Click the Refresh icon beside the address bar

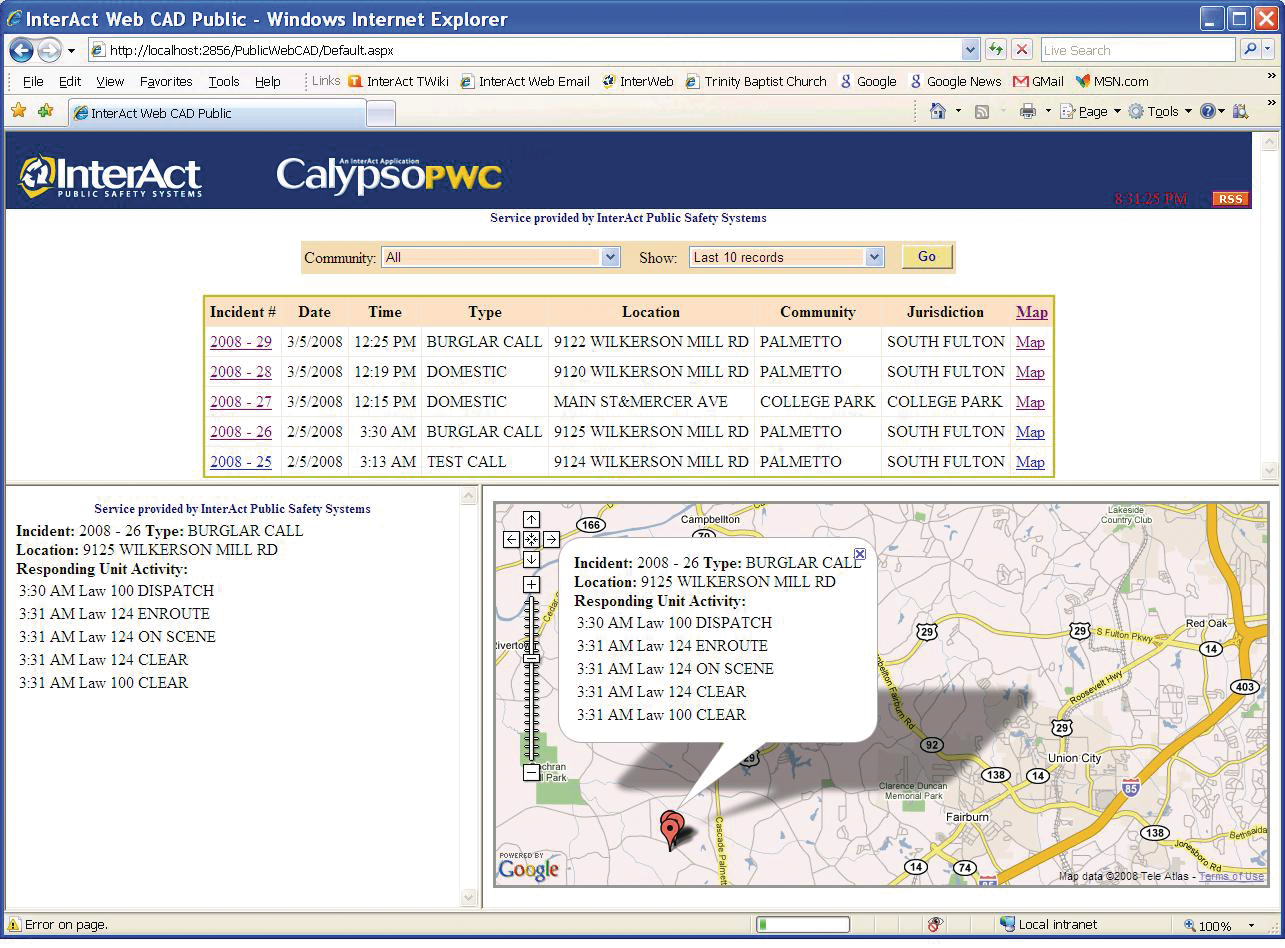click(x=996, y=49)
